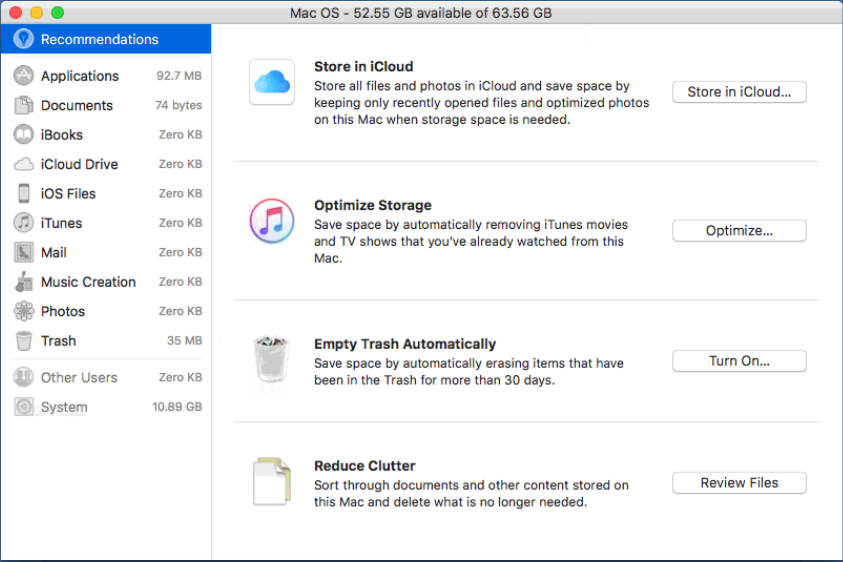Click the iTunes music note sidebar icon
The height and width of the screenshot is (562, 843).
coord(24,223)
